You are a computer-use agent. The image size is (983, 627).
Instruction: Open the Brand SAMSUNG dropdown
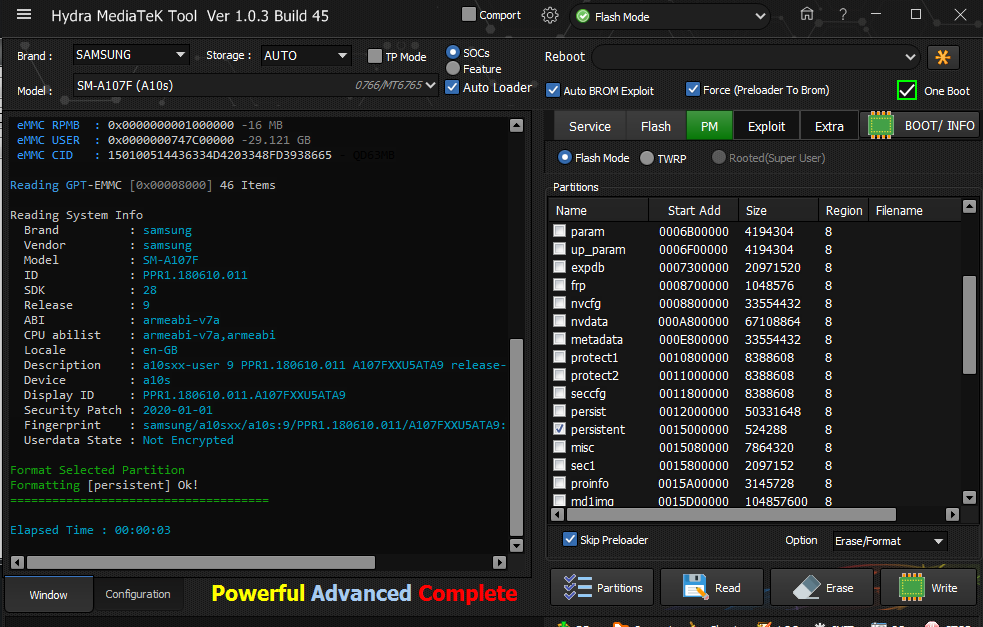[x=130, y=55]
